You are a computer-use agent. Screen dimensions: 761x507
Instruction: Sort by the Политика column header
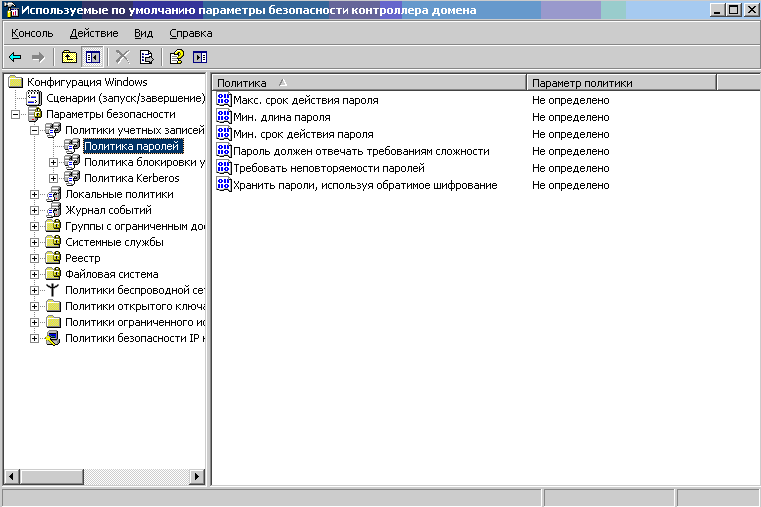click(x=369, y=83)
